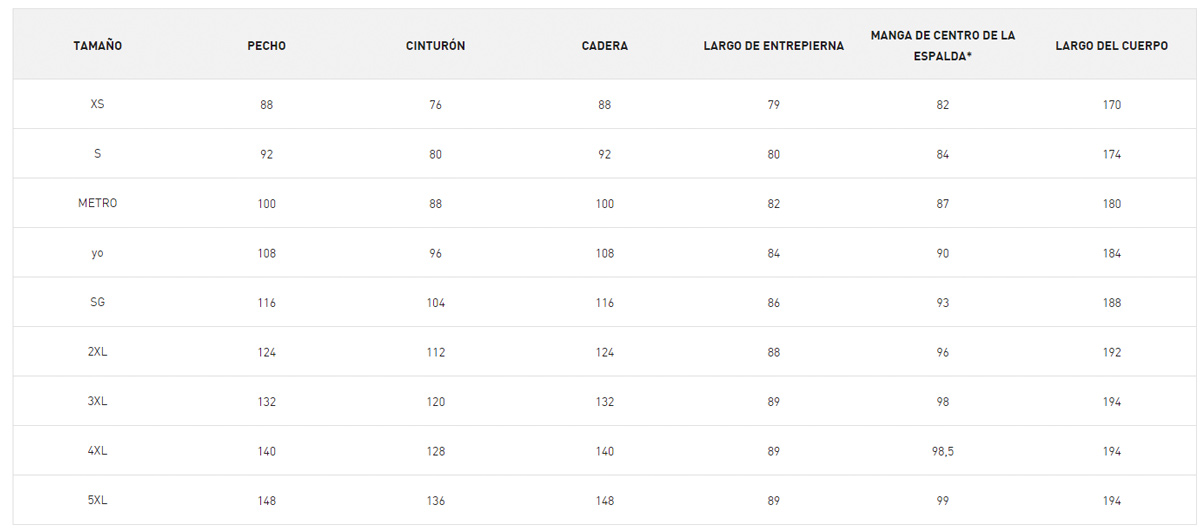Select the CADERA column header
1200x528 pixels.
(605, 46)
